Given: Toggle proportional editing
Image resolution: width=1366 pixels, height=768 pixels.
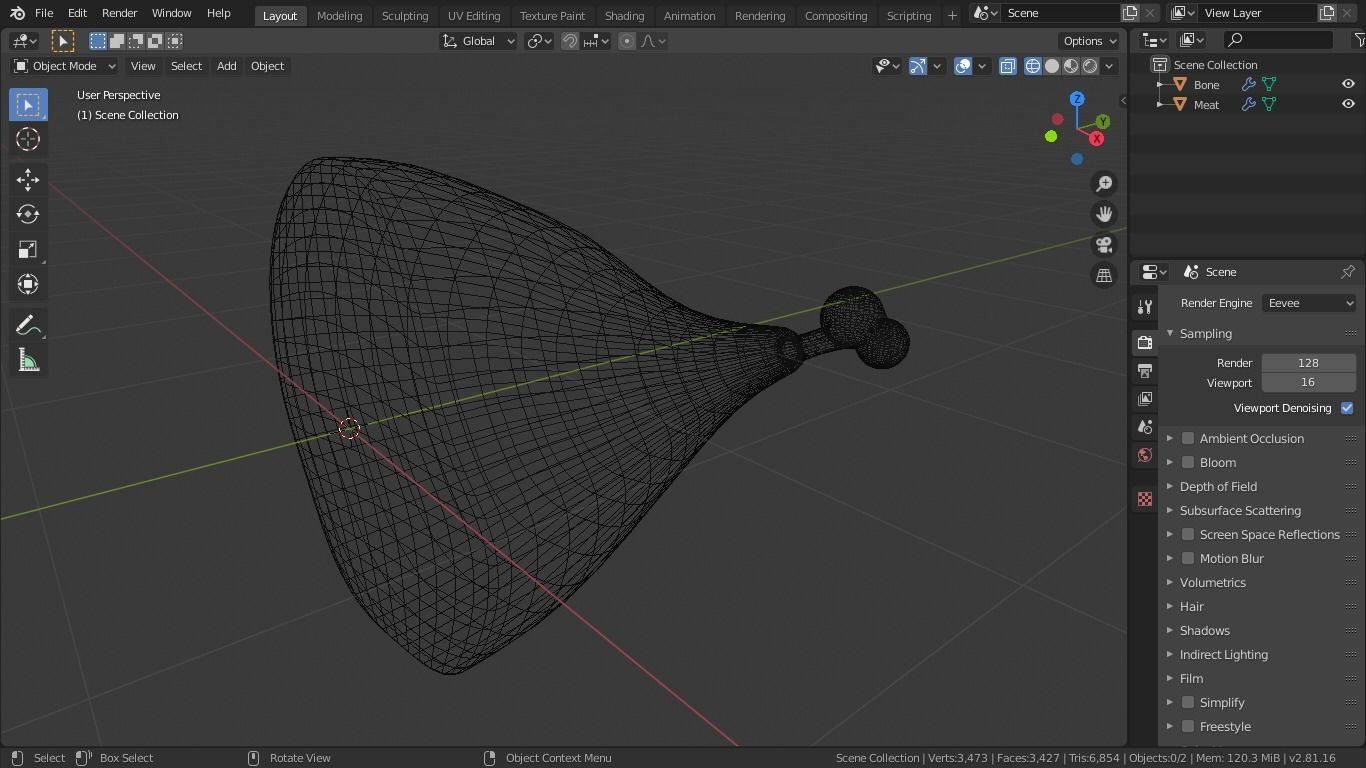Looking at the screenshot, I should pyautogui.click(x=627, y=41).
